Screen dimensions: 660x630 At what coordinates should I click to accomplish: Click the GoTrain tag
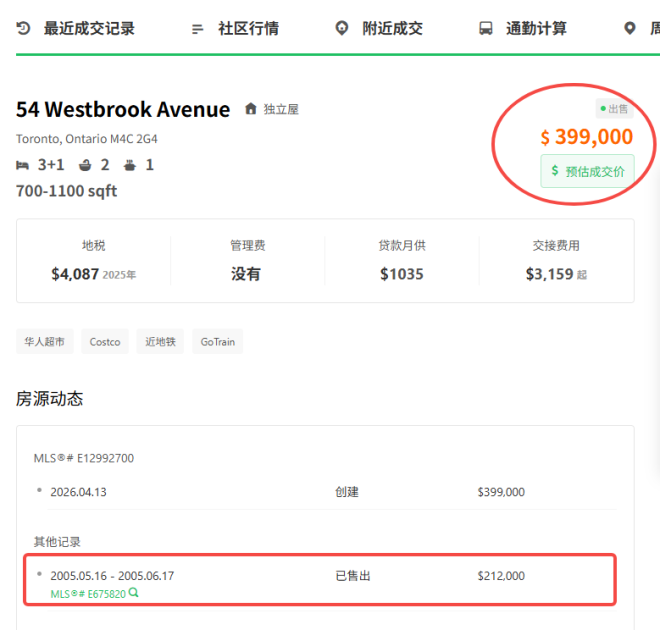tap(218, 342)
